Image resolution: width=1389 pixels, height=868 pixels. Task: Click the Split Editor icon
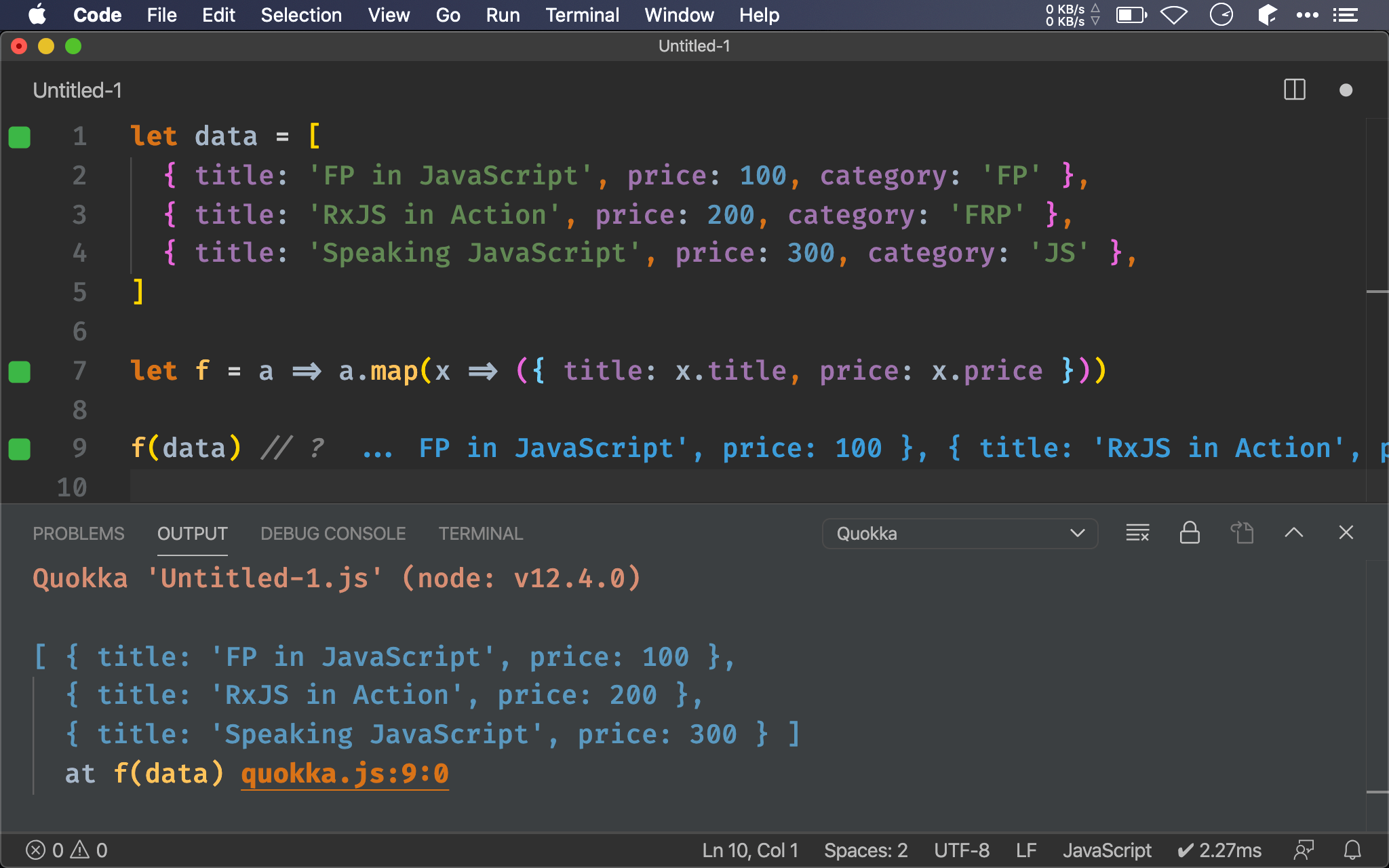click(x=1295, y=90)
